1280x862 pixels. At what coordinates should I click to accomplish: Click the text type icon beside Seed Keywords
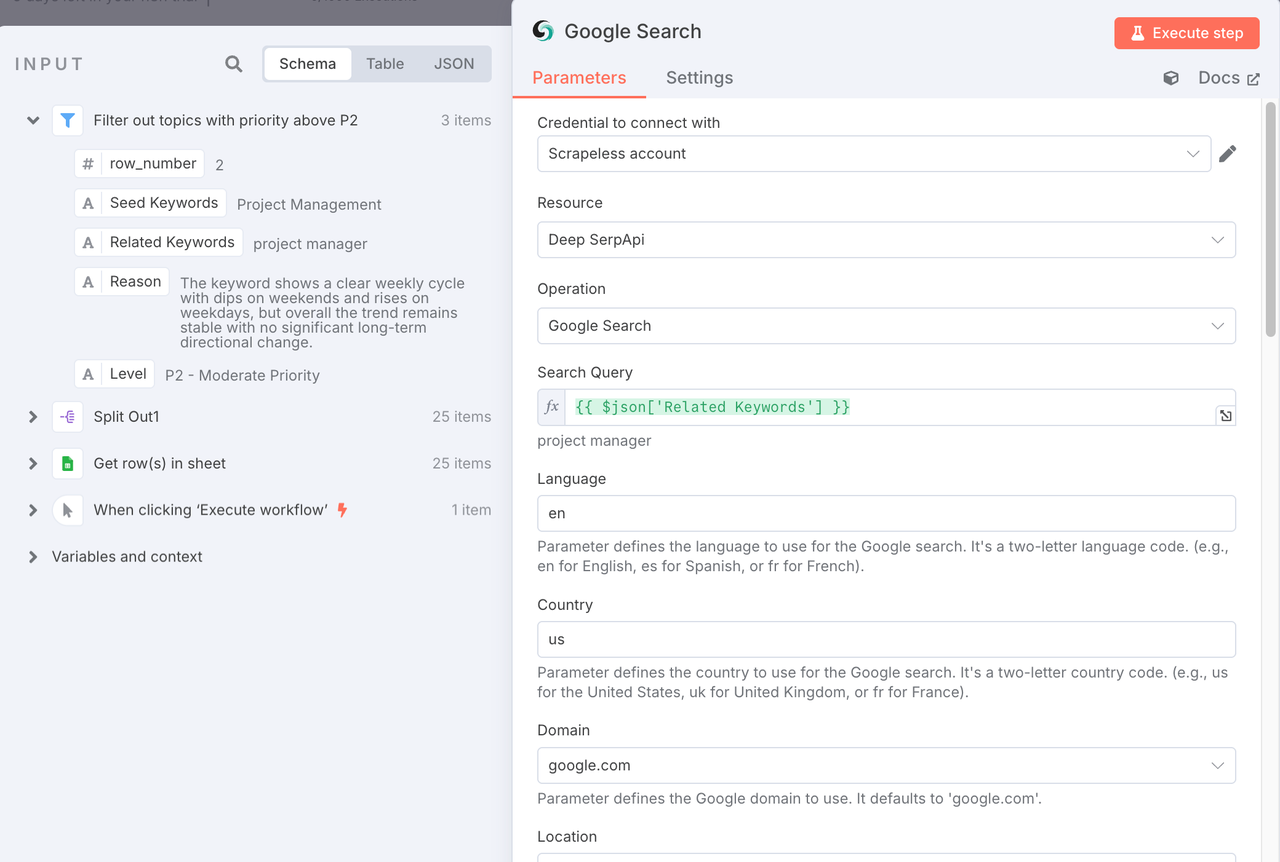pyautogui.click(x=88, y=203)
